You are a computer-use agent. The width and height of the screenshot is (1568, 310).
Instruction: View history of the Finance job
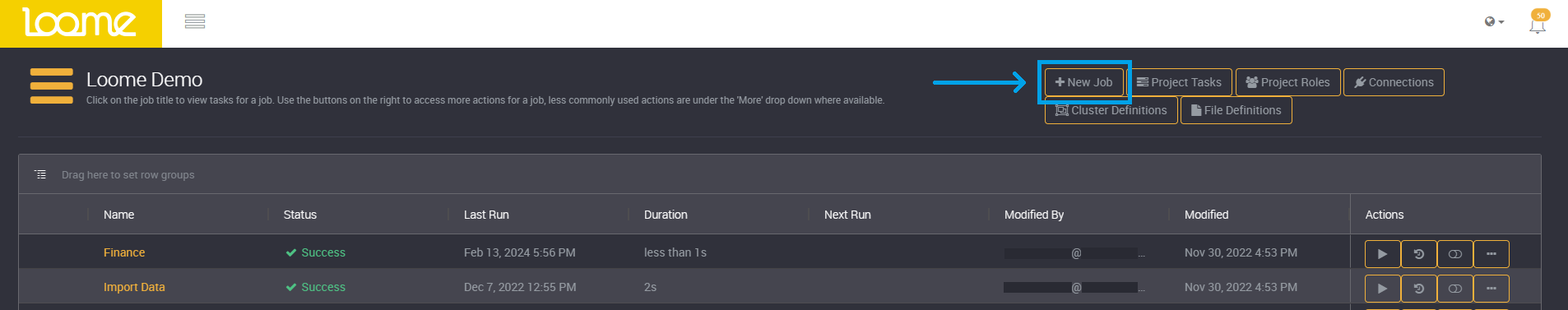[1418, 254]
